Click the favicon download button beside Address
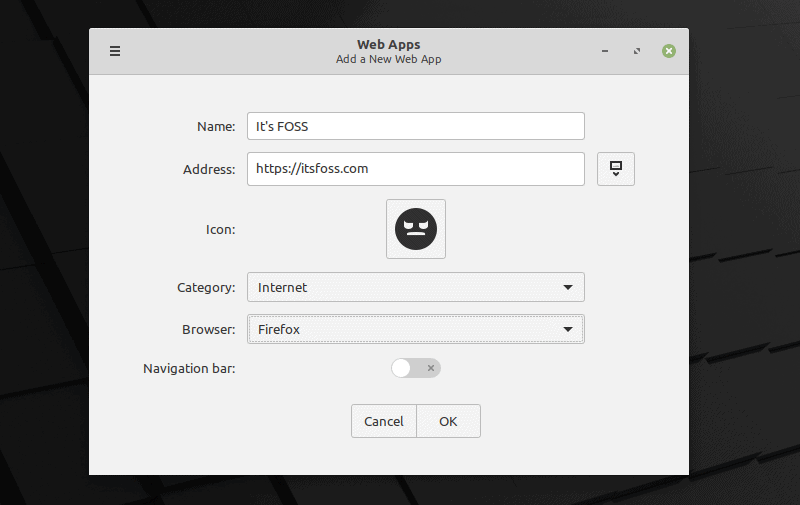Image resolution: width=800 pixels, height=505 pixels. click(616, 169)
